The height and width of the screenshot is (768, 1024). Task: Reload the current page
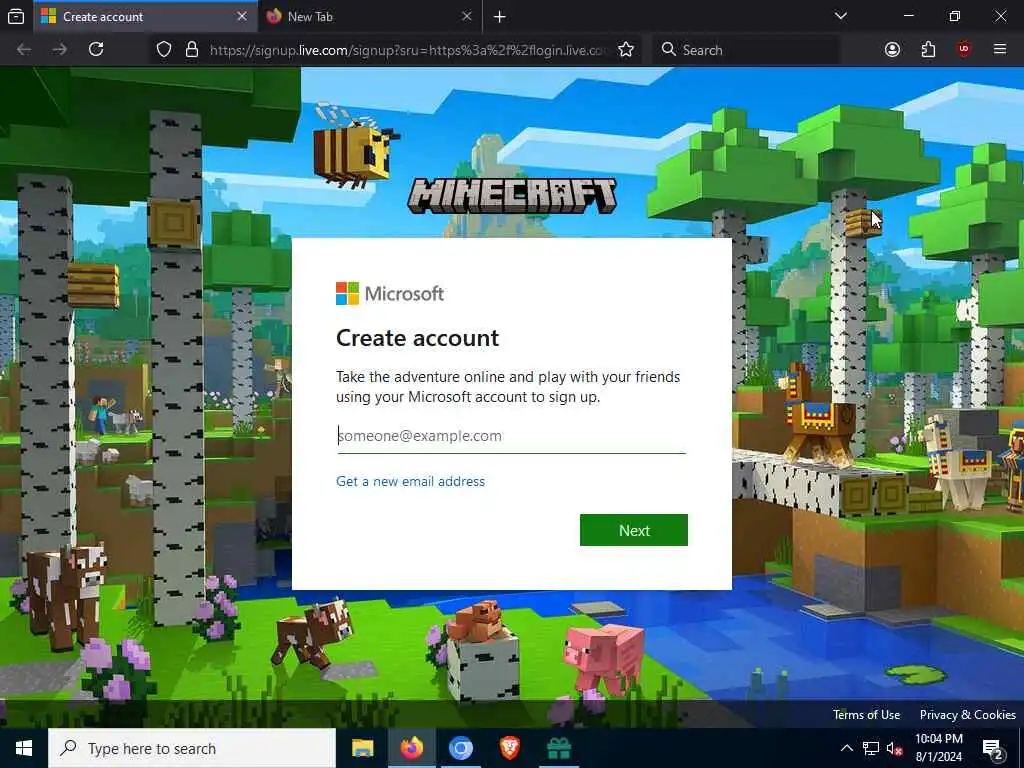click(x=97, y=50)
